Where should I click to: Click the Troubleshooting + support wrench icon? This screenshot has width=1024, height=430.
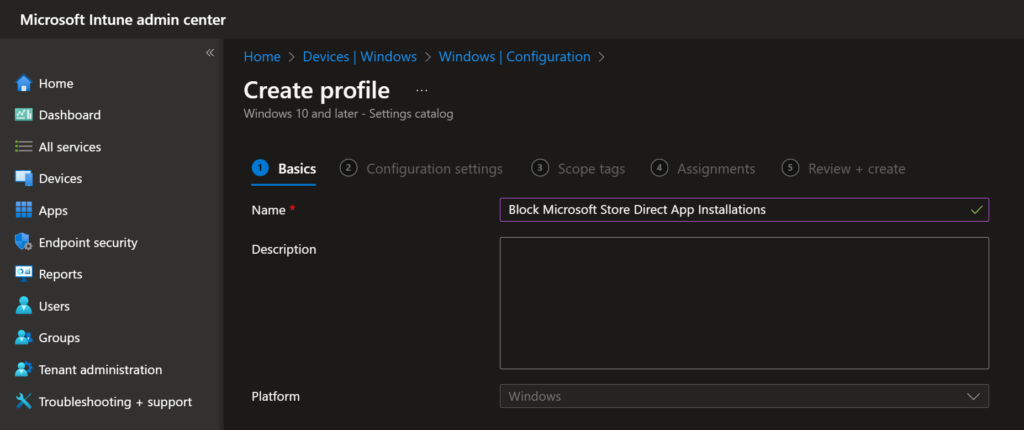[24, 401]
